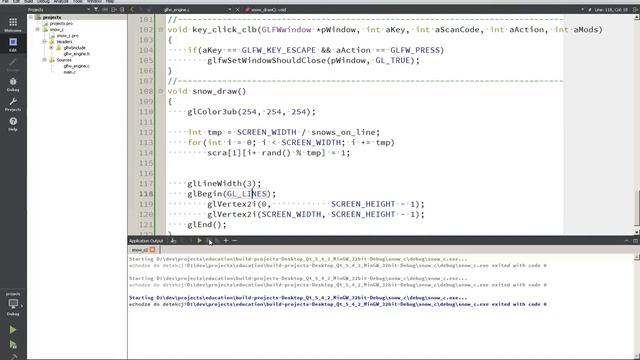Collapse the Sources folder
Viewport: 640px width, 360px height.
point(44,60)
